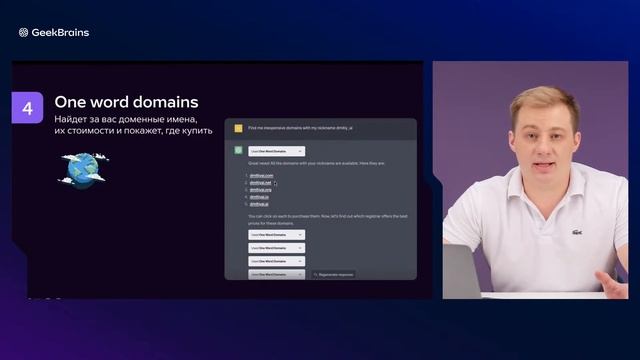The height and width of the screenshot is (360, 640).
Task: Click the text "Найдет за вас доменные имена,"
Action: click(x=126, y=120)
